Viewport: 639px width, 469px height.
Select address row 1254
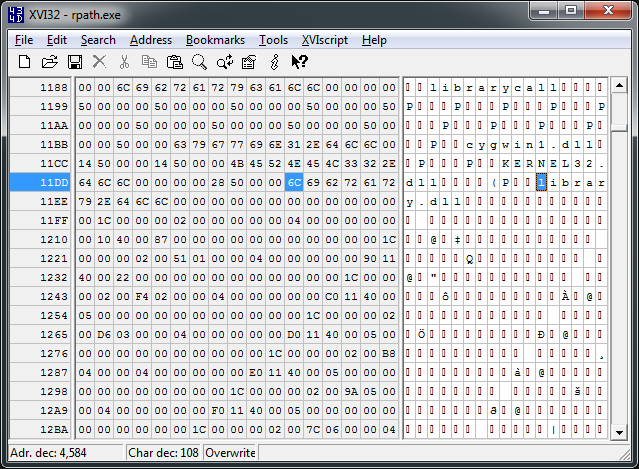click(40, 315)
